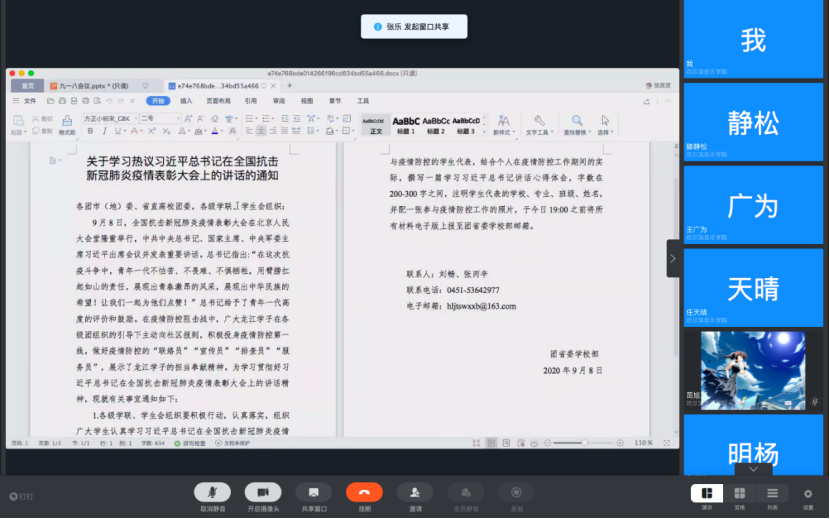Switch to the 九一八会议.pptx tab

click(x=94, y=86)
